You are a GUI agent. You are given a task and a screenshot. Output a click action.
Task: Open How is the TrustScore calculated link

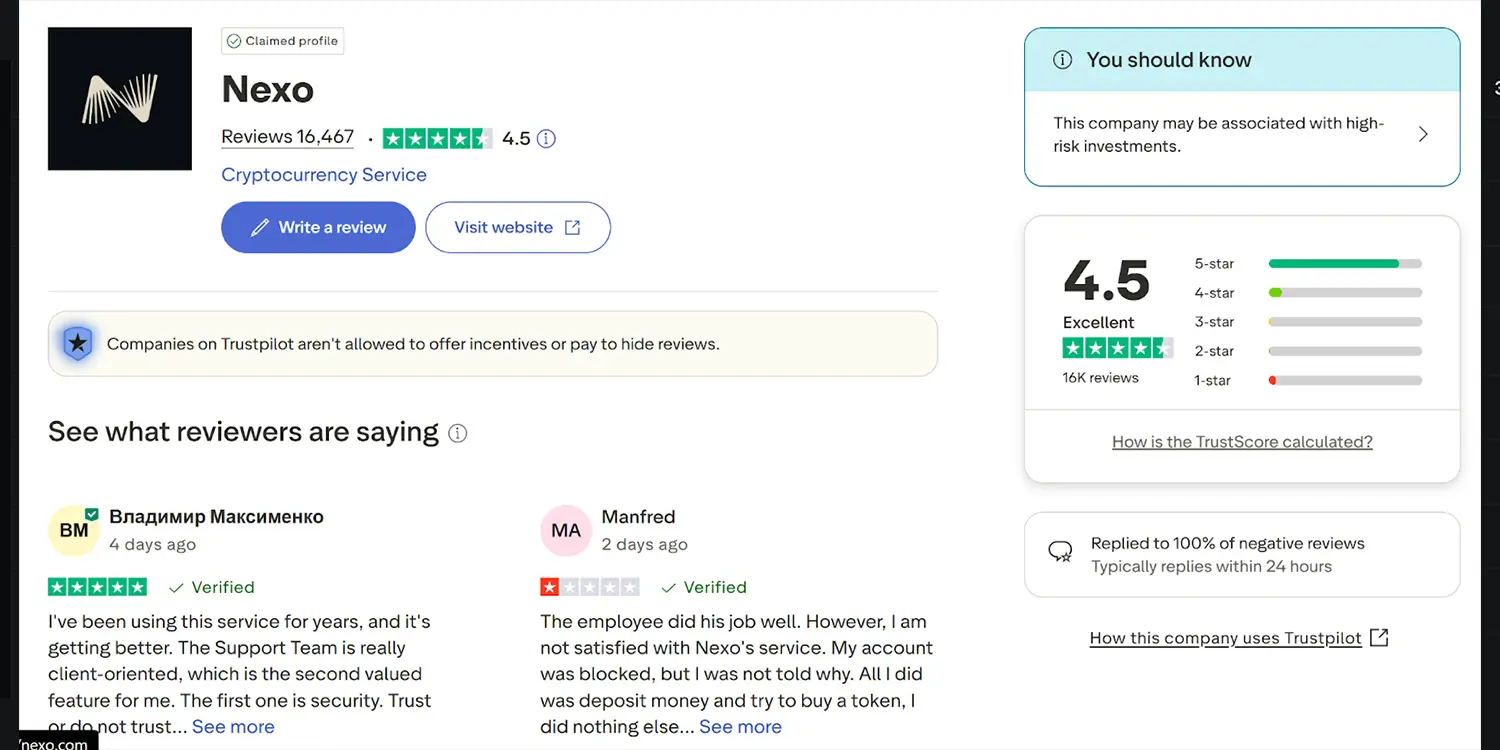[x=1242, y=442]
